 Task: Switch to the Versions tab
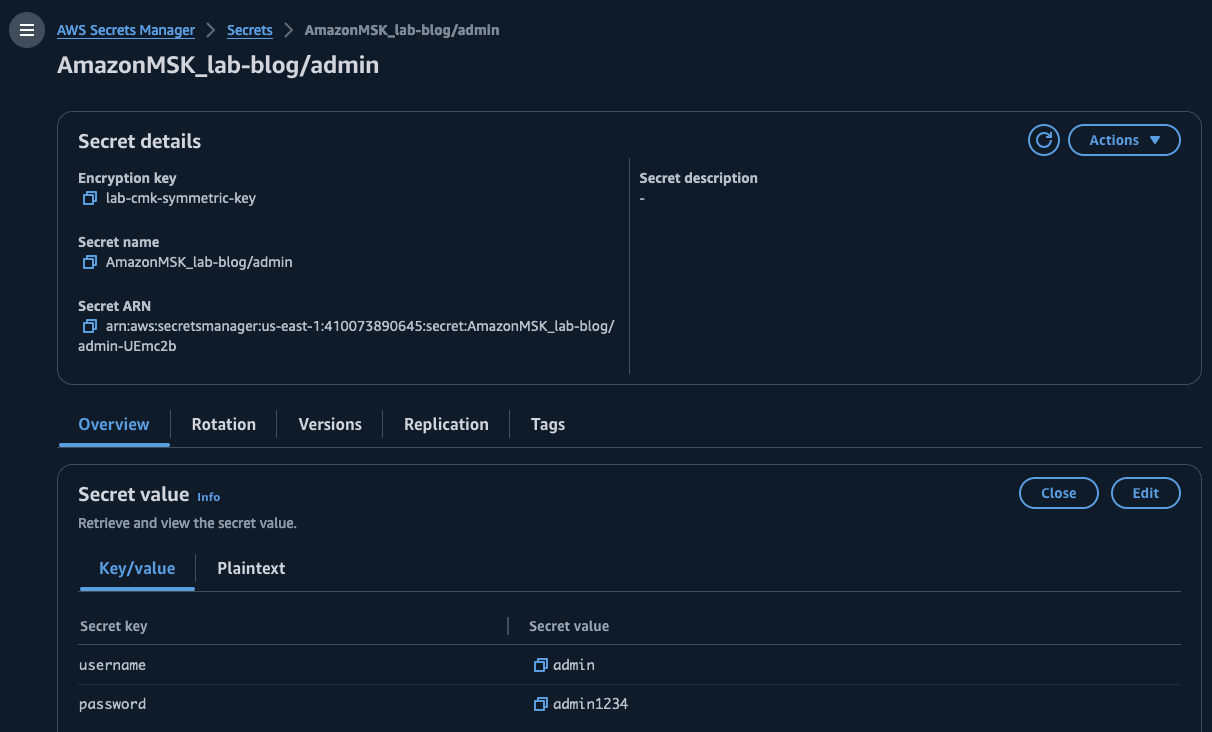point(330,424)
